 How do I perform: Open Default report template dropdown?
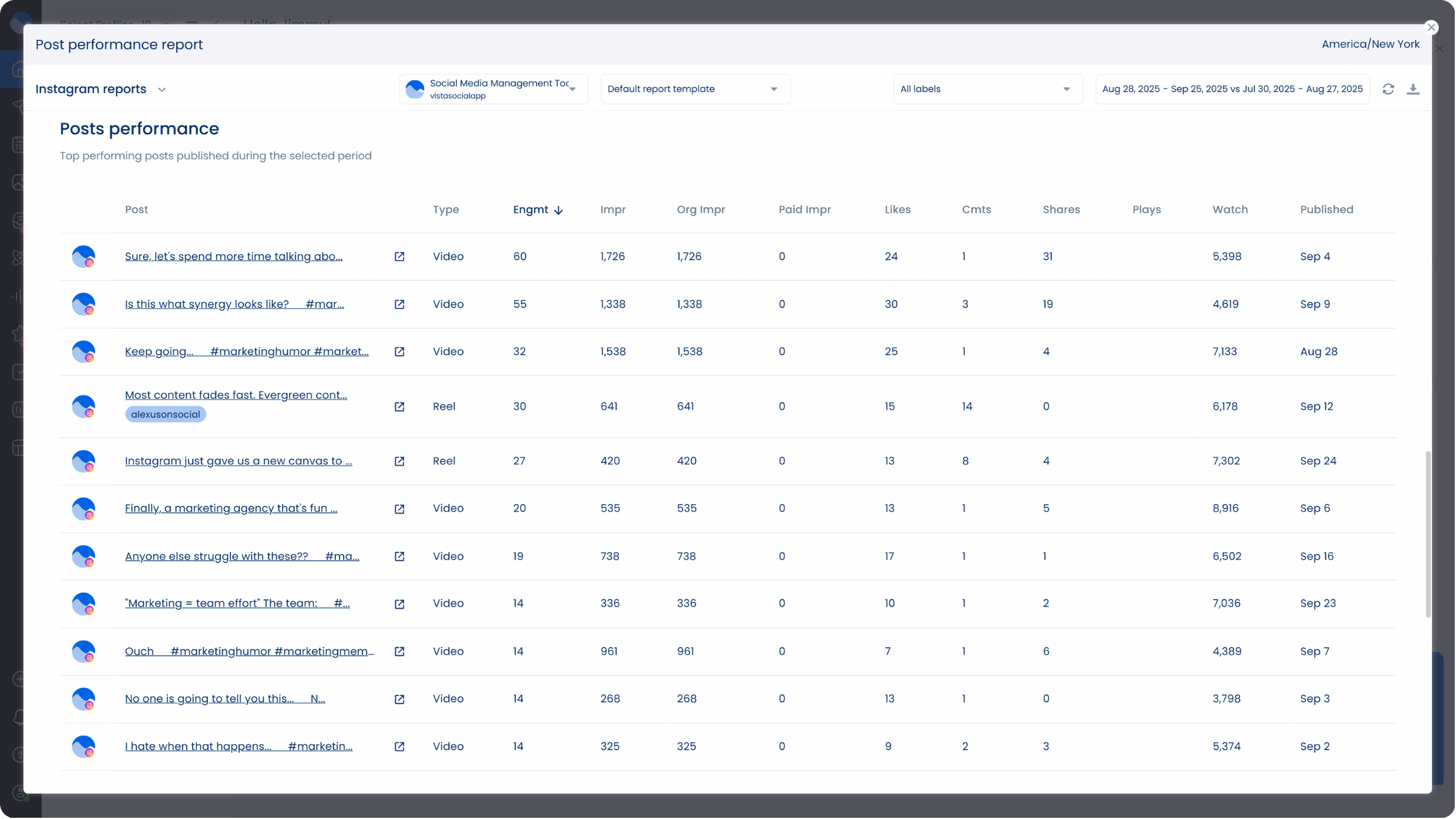coord(694,89)
